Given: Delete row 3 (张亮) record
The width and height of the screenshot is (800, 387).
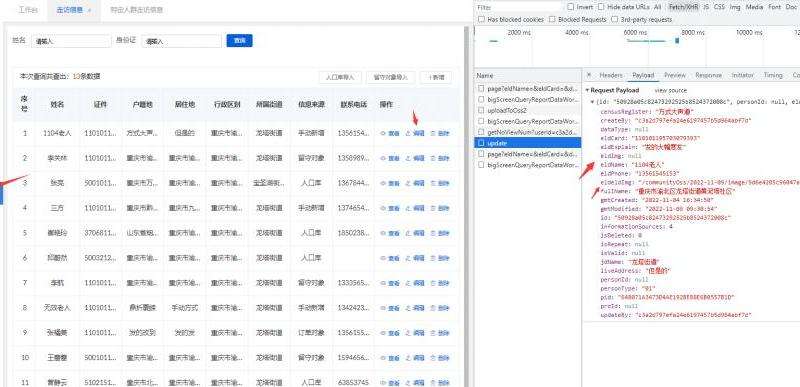Looking at the screenshot, I should click(440, 183).
